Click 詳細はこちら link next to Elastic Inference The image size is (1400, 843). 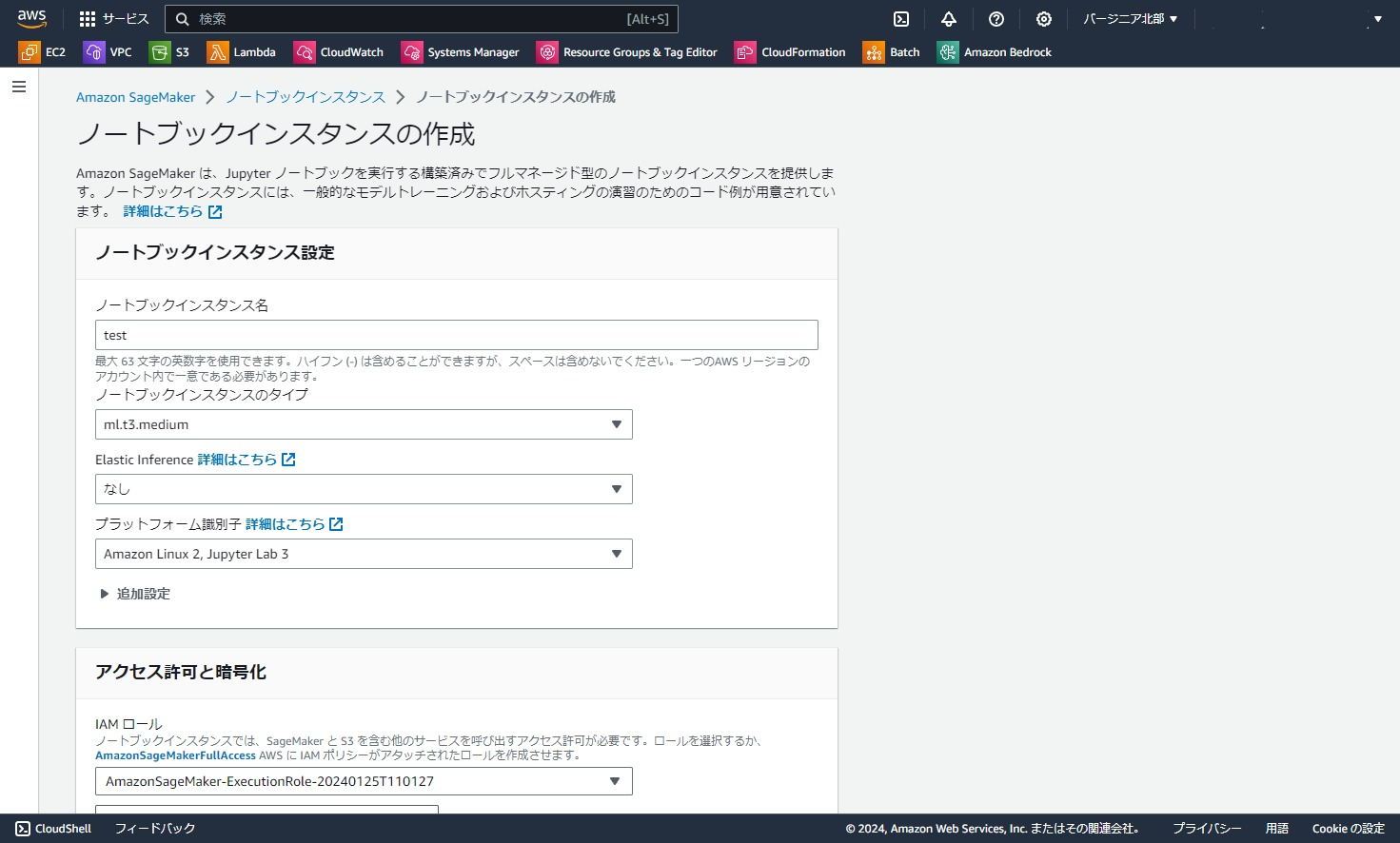pos(237,460)
